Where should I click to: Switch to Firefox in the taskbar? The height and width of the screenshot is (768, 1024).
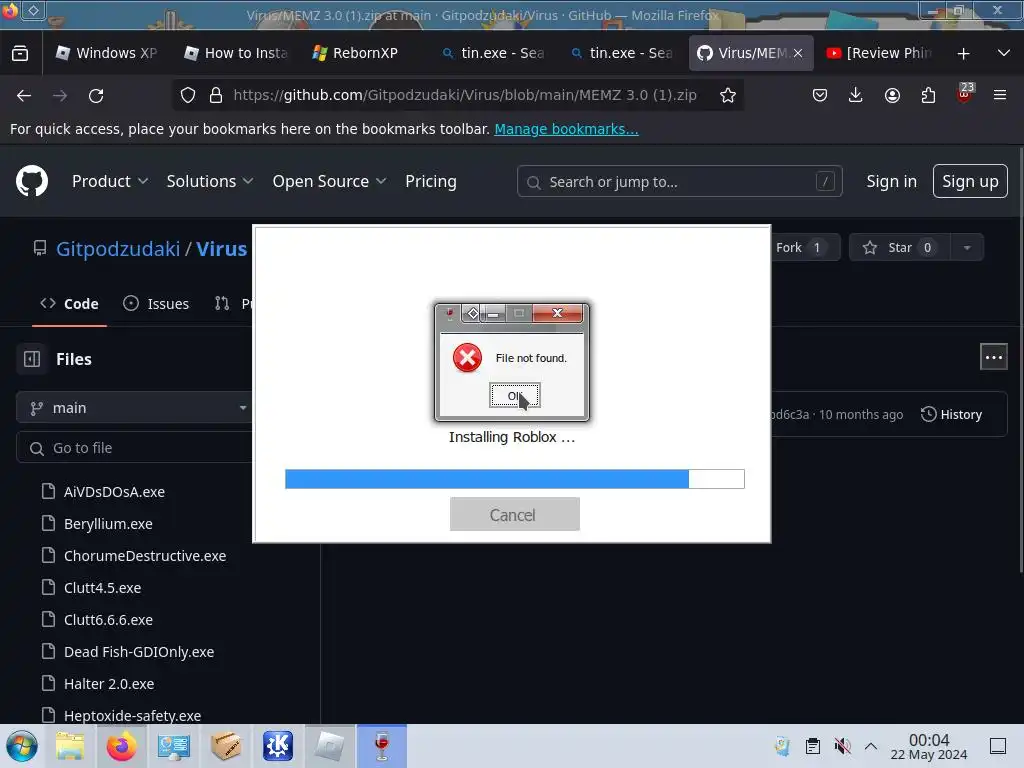[x=121, y=746]
